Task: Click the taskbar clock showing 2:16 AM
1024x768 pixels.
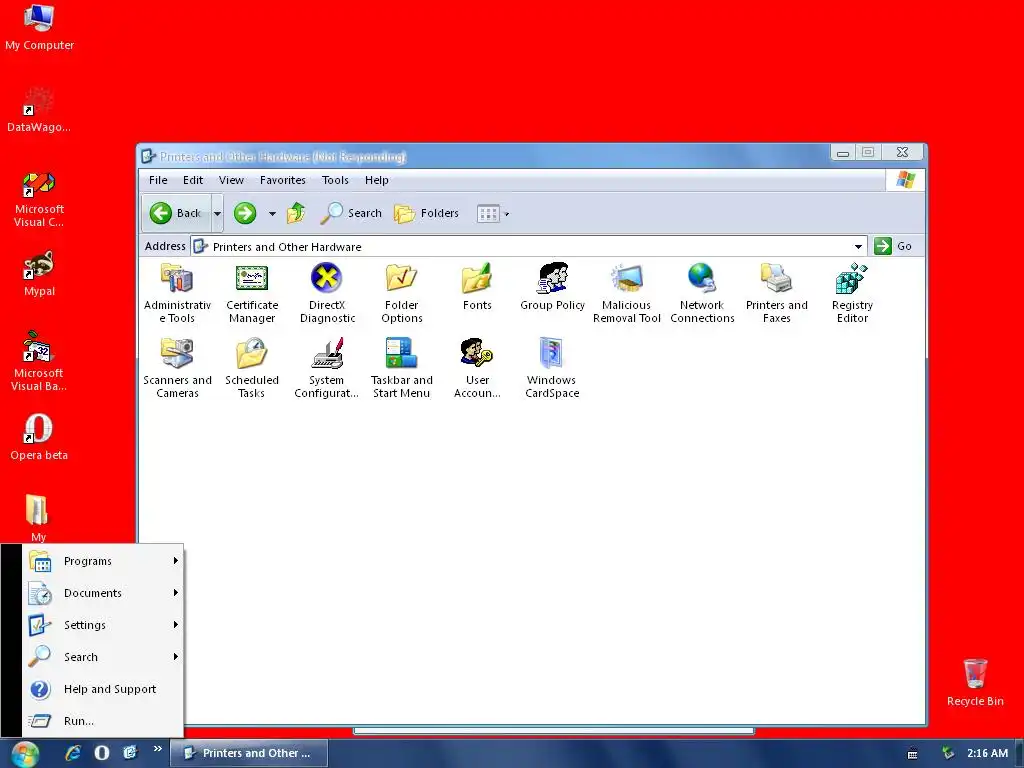Action: [987, 753]
